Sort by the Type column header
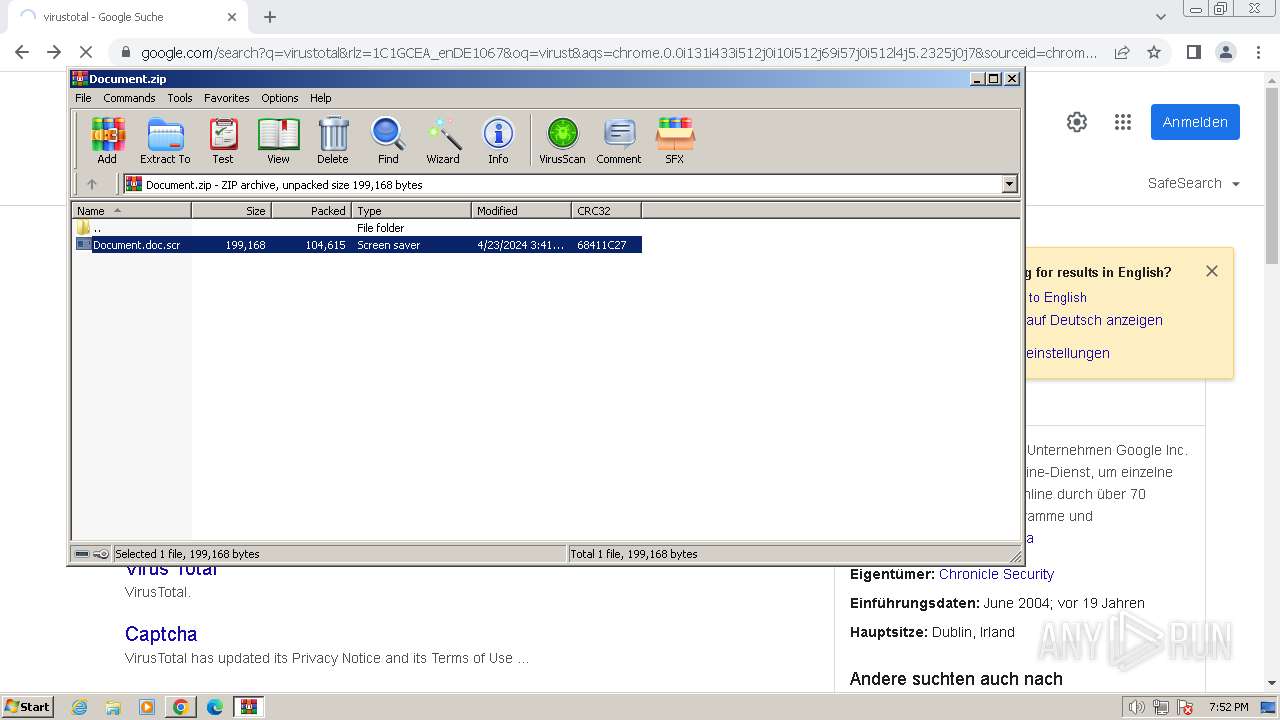The height and width of the screenshot is (720, 1280). tap(411, 210)
